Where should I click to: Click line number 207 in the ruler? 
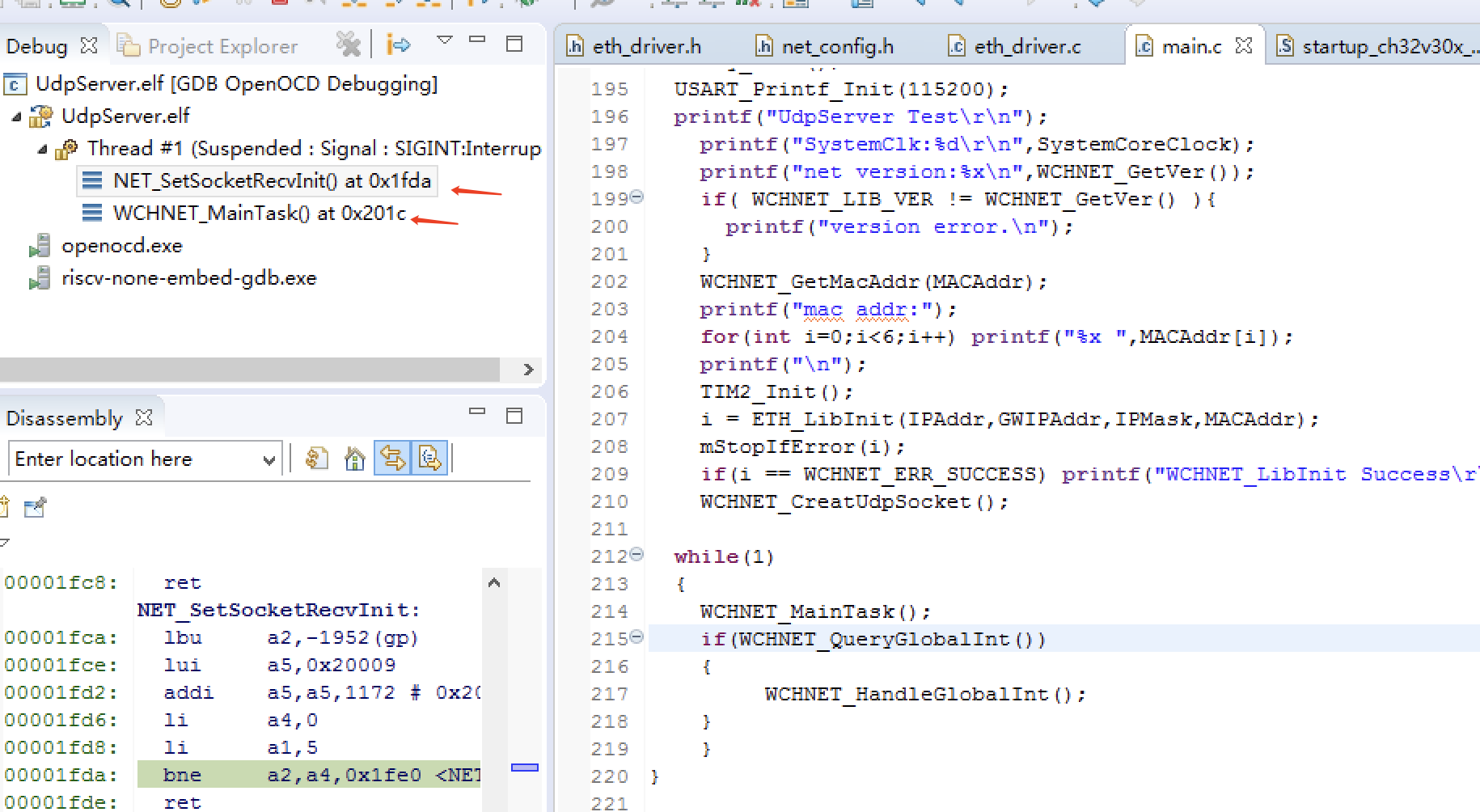coord(609,419)
